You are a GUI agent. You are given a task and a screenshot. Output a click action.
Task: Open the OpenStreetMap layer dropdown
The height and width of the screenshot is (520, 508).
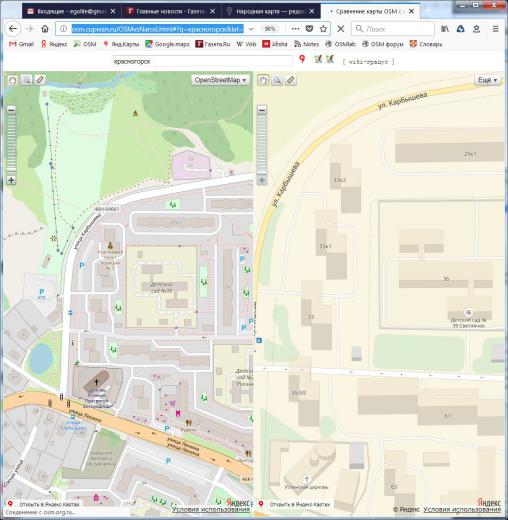pyautogui.click(x=220, y=80)
